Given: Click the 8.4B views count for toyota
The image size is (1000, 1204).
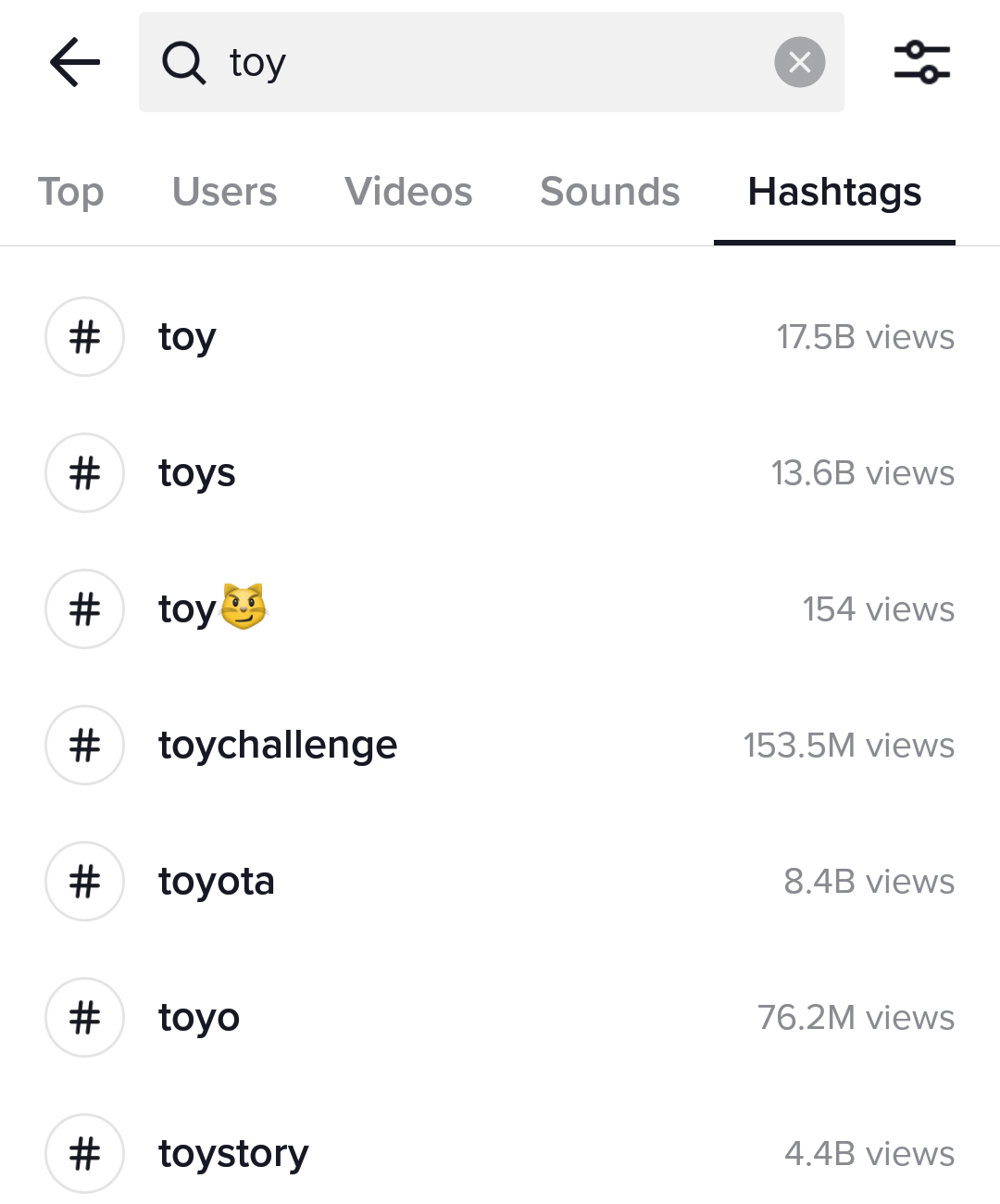Looking at the screenshot, I should click(869, 882).
